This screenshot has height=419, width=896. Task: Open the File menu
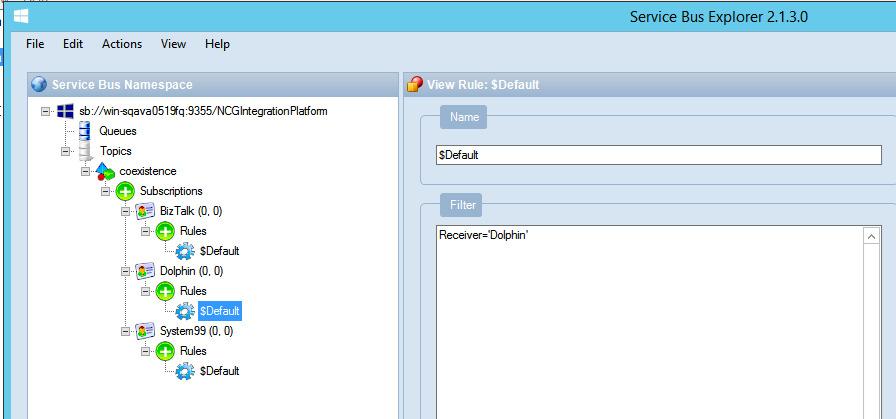[35, 44]
